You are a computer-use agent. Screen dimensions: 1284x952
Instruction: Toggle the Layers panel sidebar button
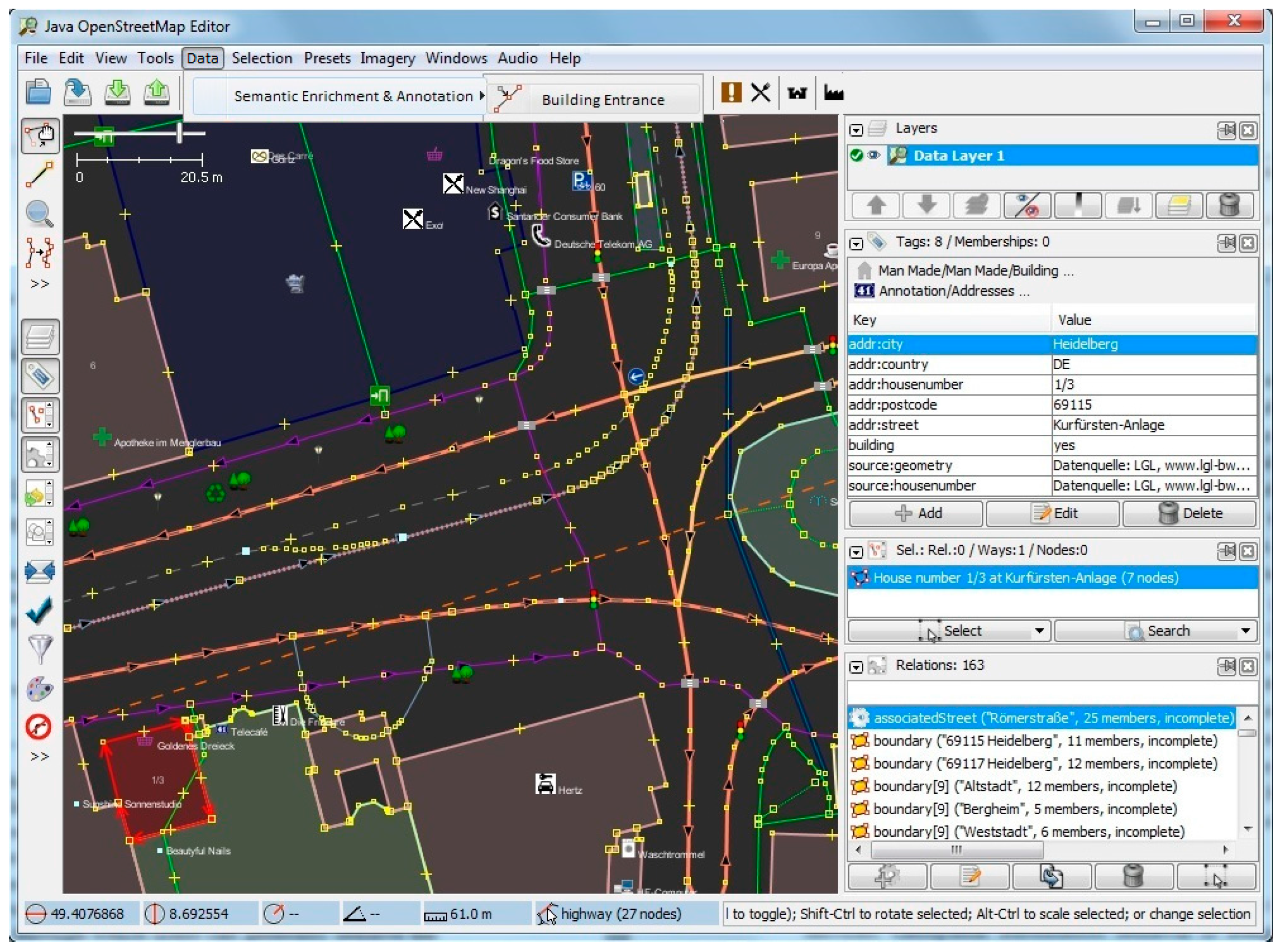coord(40,337)
